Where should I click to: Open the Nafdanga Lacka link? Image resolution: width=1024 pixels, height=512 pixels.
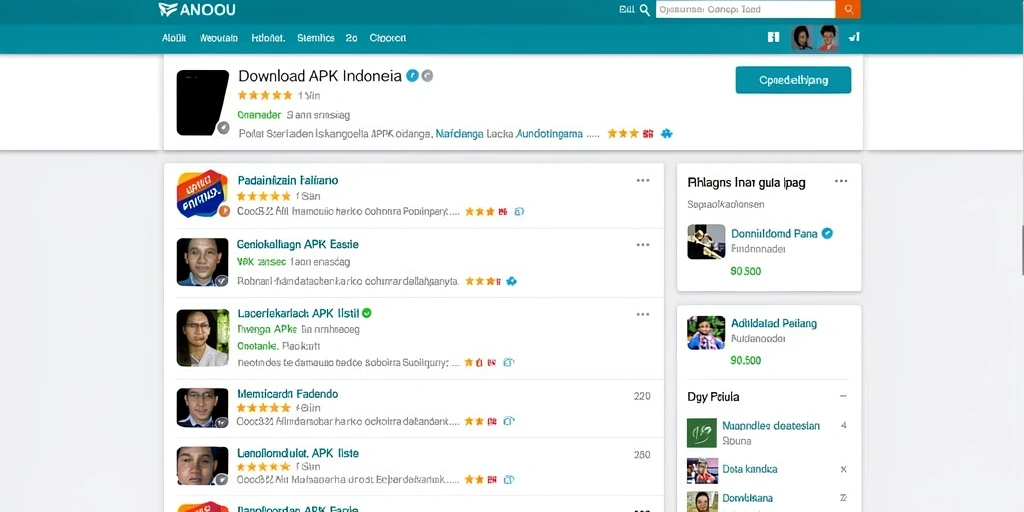tap(460, 134)
